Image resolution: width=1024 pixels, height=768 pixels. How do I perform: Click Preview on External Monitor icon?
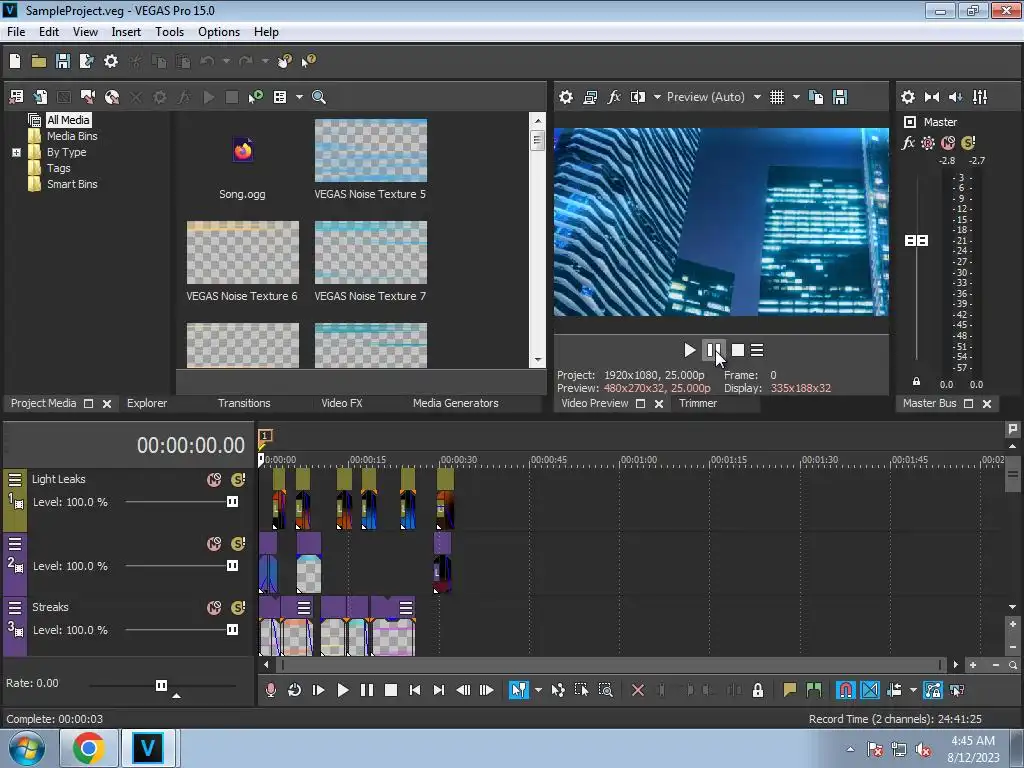tap(590, 97)
